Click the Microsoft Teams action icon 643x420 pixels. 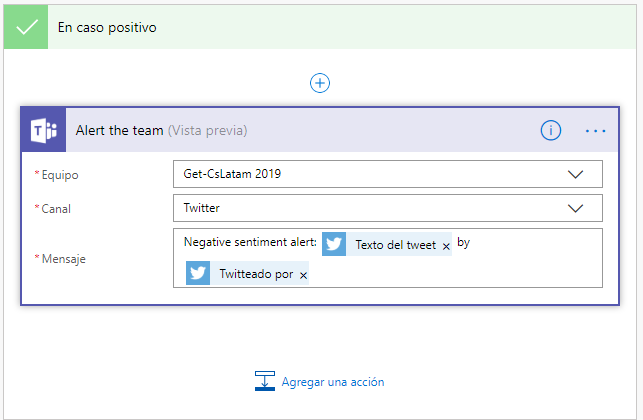point(43,130)
